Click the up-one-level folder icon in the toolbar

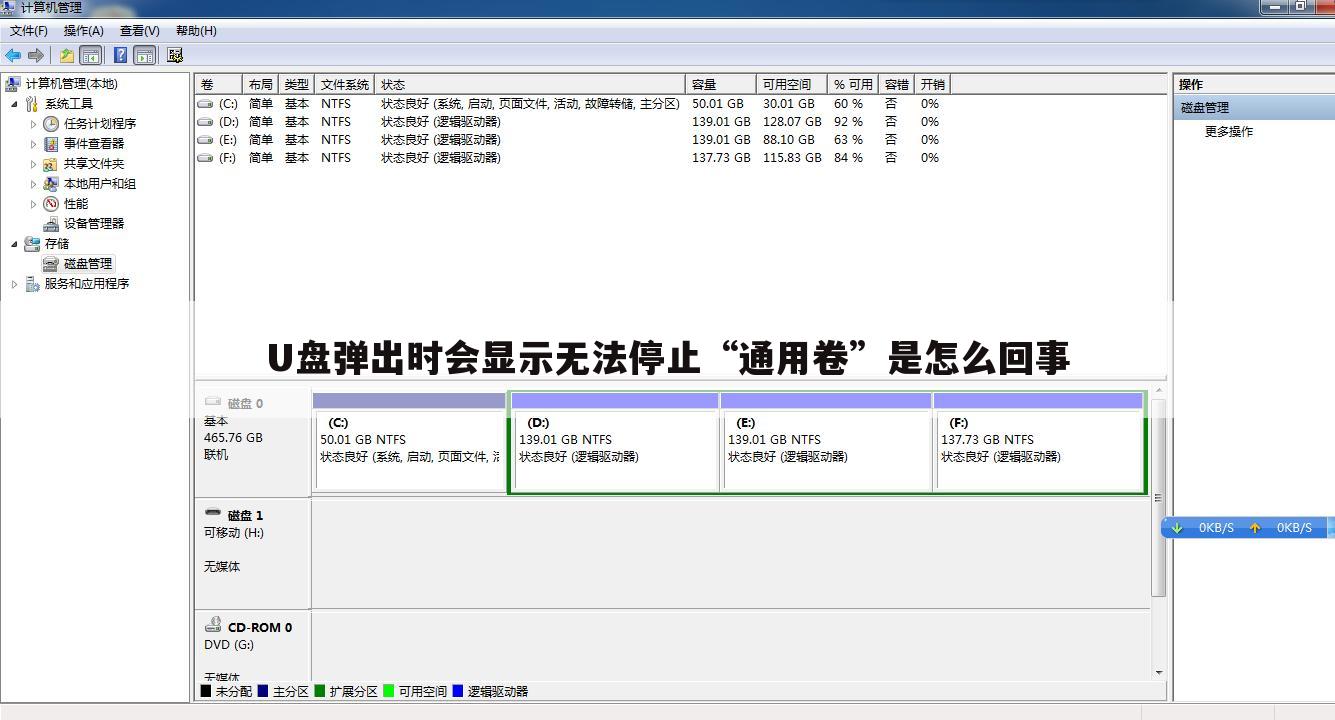click(x=66, y=55)
